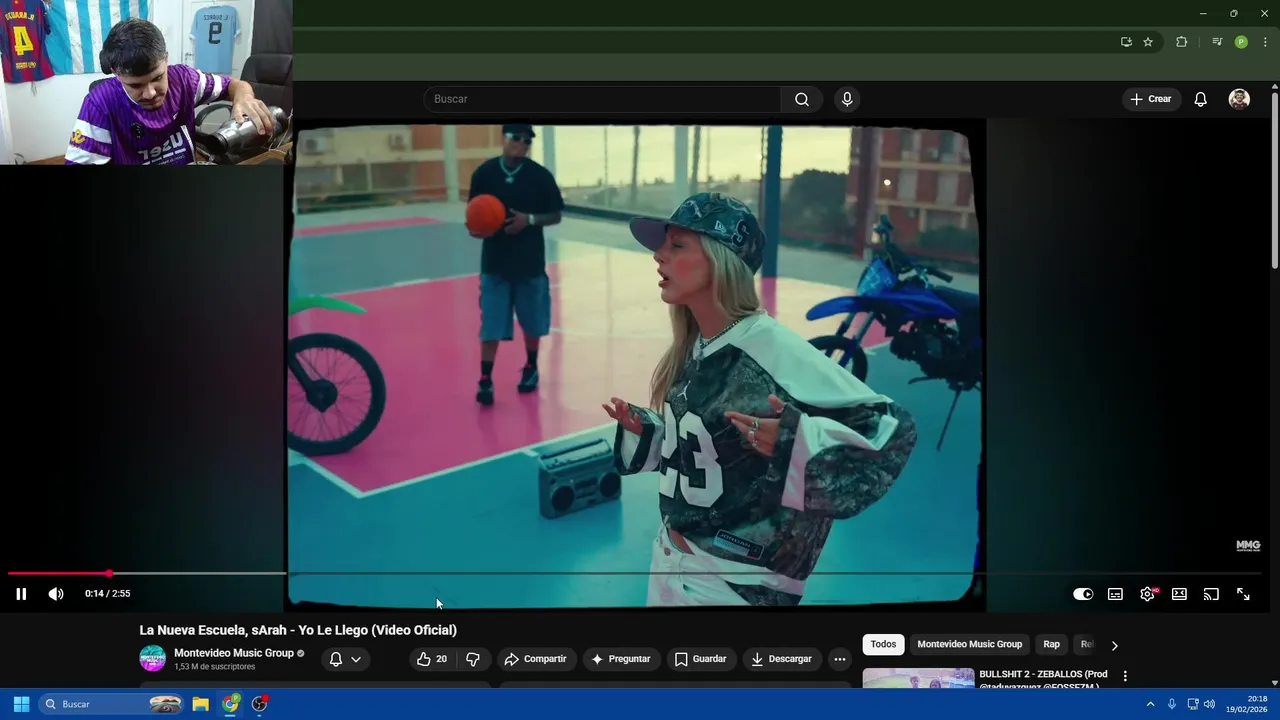Viewport: 1280px width, 720px height.
Task: Open Chrome three-dot menu
Action: pyautogui.click(x=1265, y=42)
